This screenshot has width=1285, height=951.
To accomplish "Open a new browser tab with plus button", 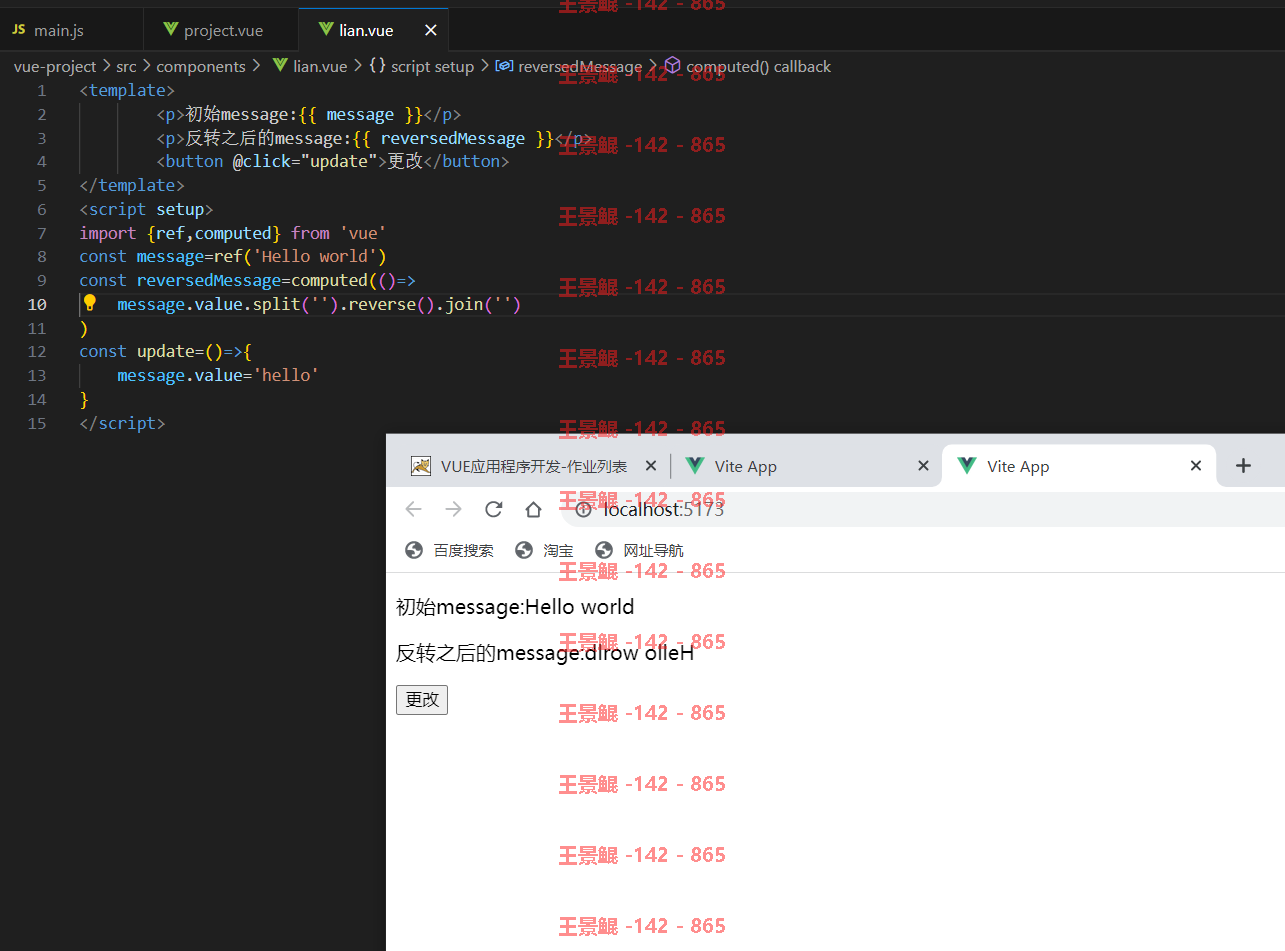I will coord(1243,466).
